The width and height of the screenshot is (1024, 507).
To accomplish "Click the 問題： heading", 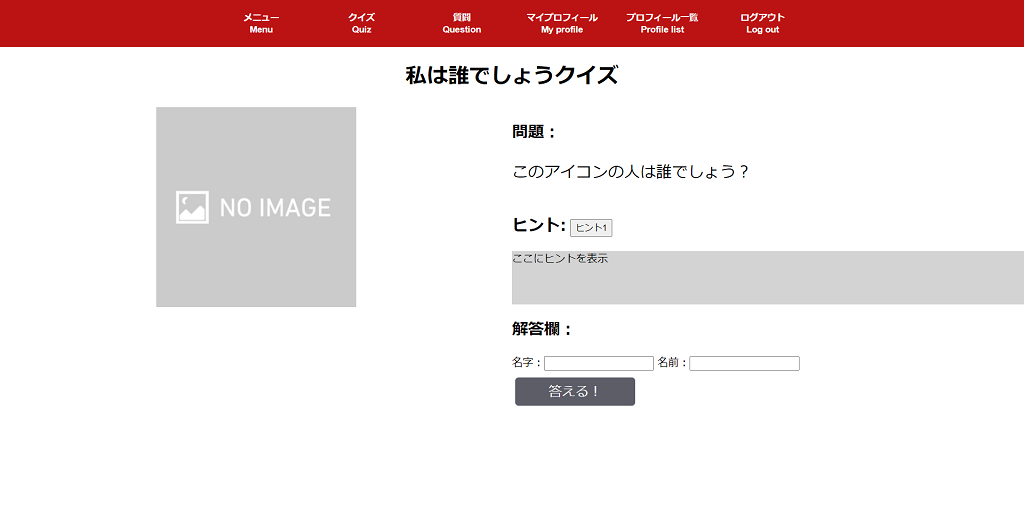I will point(534,132).
